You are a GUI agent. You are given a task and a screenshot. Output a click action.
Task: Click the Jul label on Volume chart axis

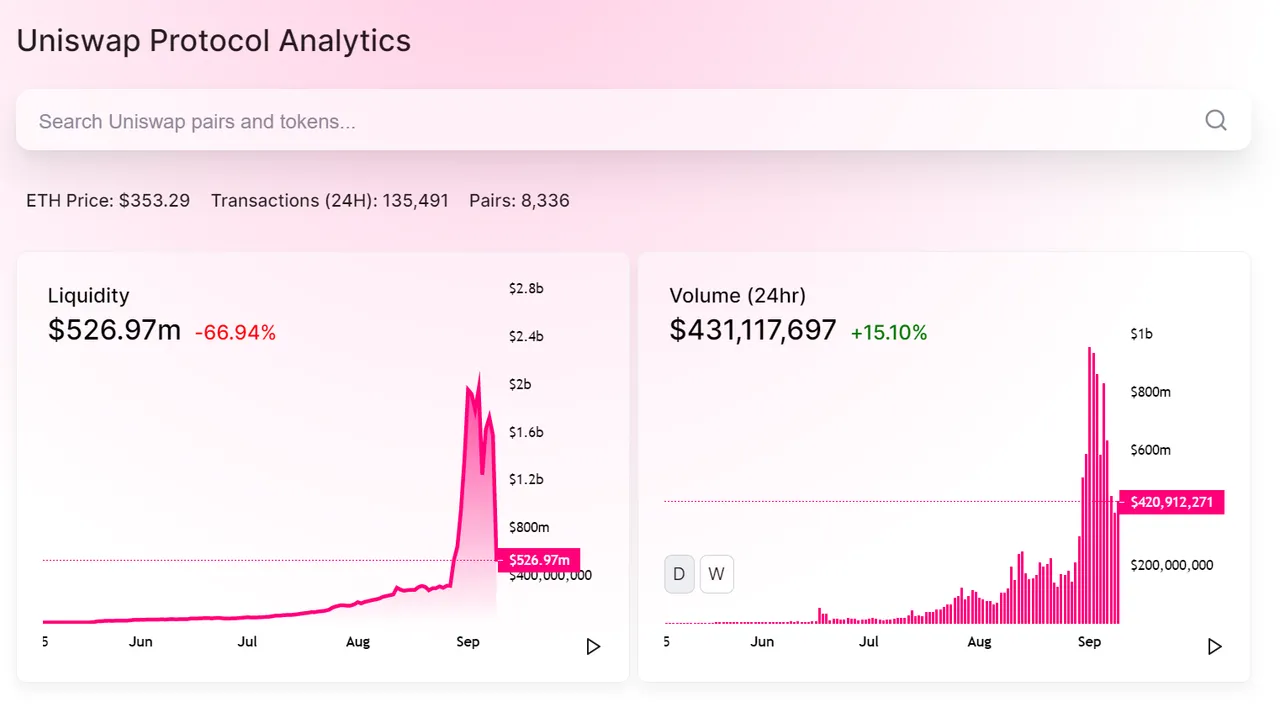tap(869, 642)
